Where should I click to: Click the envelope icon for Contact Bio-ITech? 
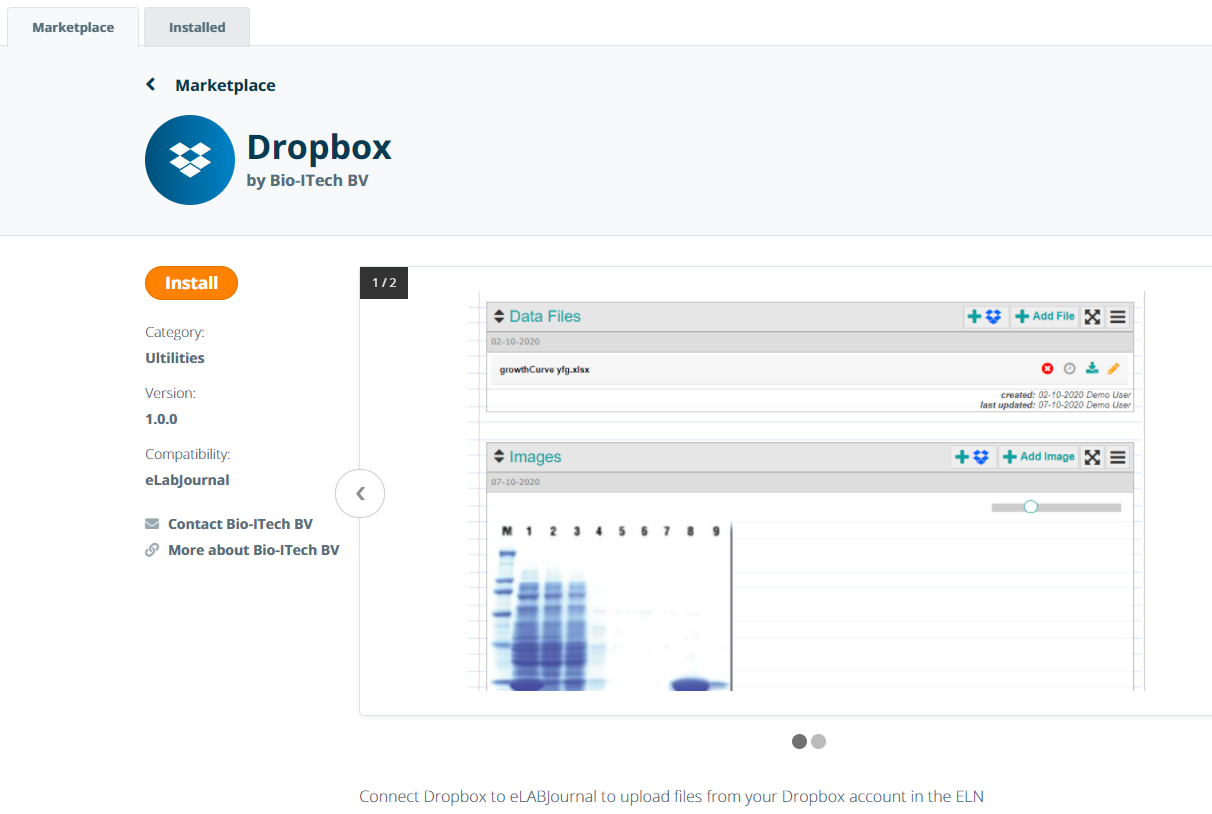coord(152,524)
